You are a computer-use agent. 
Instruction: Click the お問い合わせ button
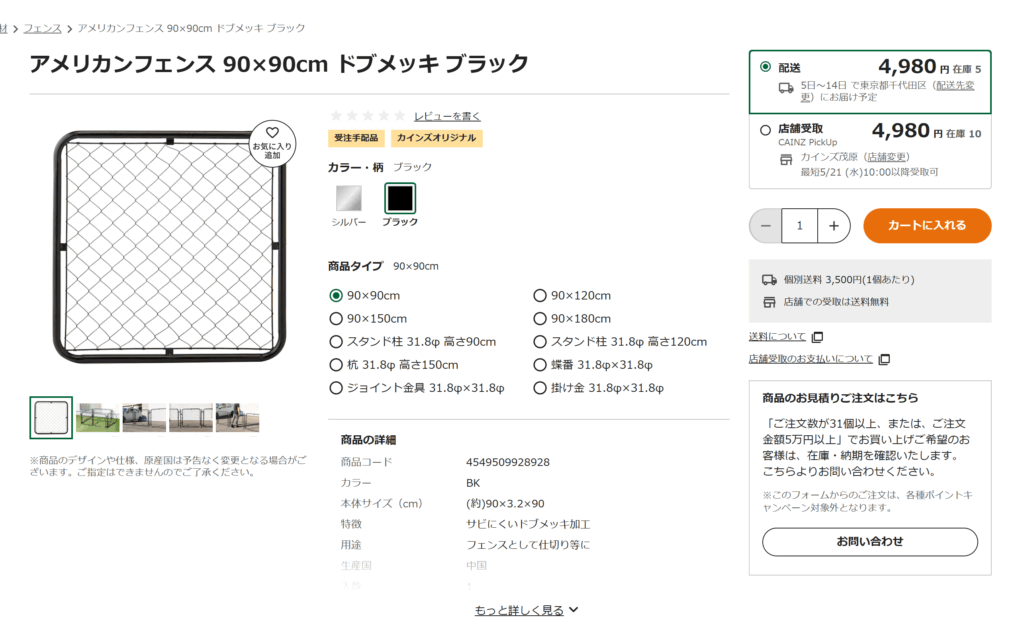(869, 542)
